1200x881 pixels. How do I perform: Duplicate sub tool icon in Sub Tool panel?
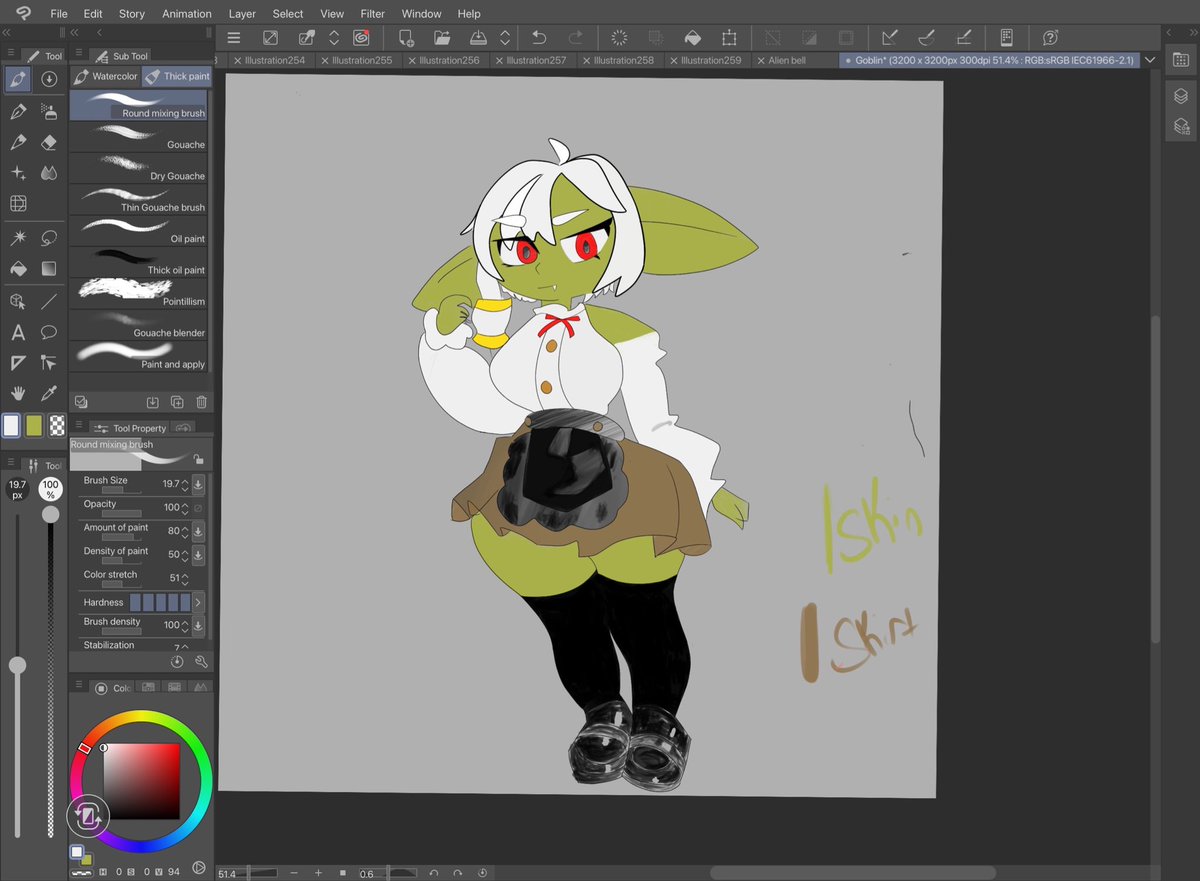click(x=177, y=402)
